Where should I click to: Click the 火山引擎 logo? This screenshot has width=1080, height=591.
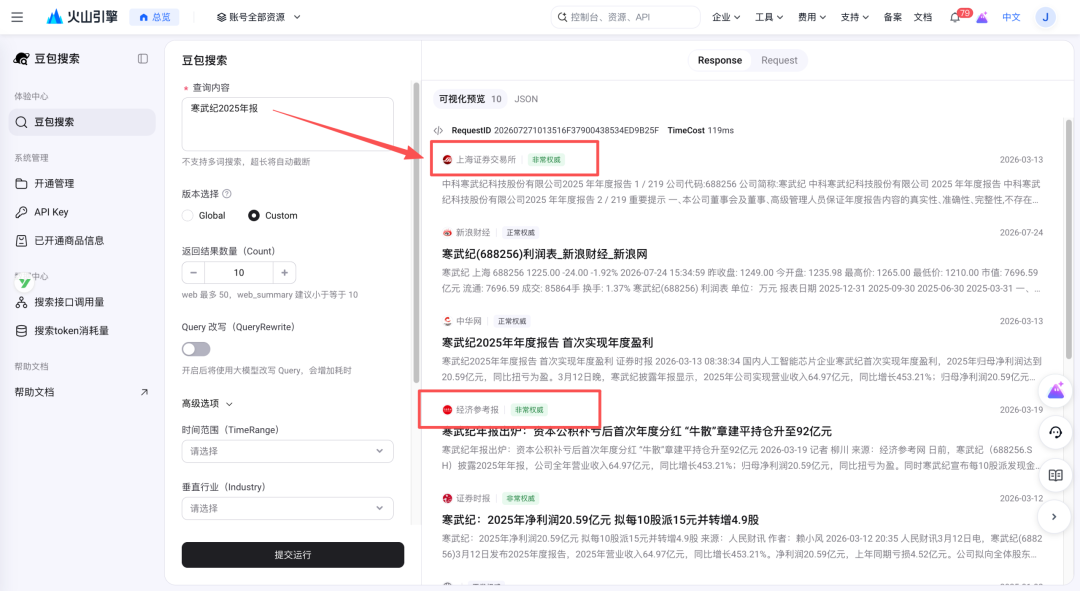click(82, 17)
